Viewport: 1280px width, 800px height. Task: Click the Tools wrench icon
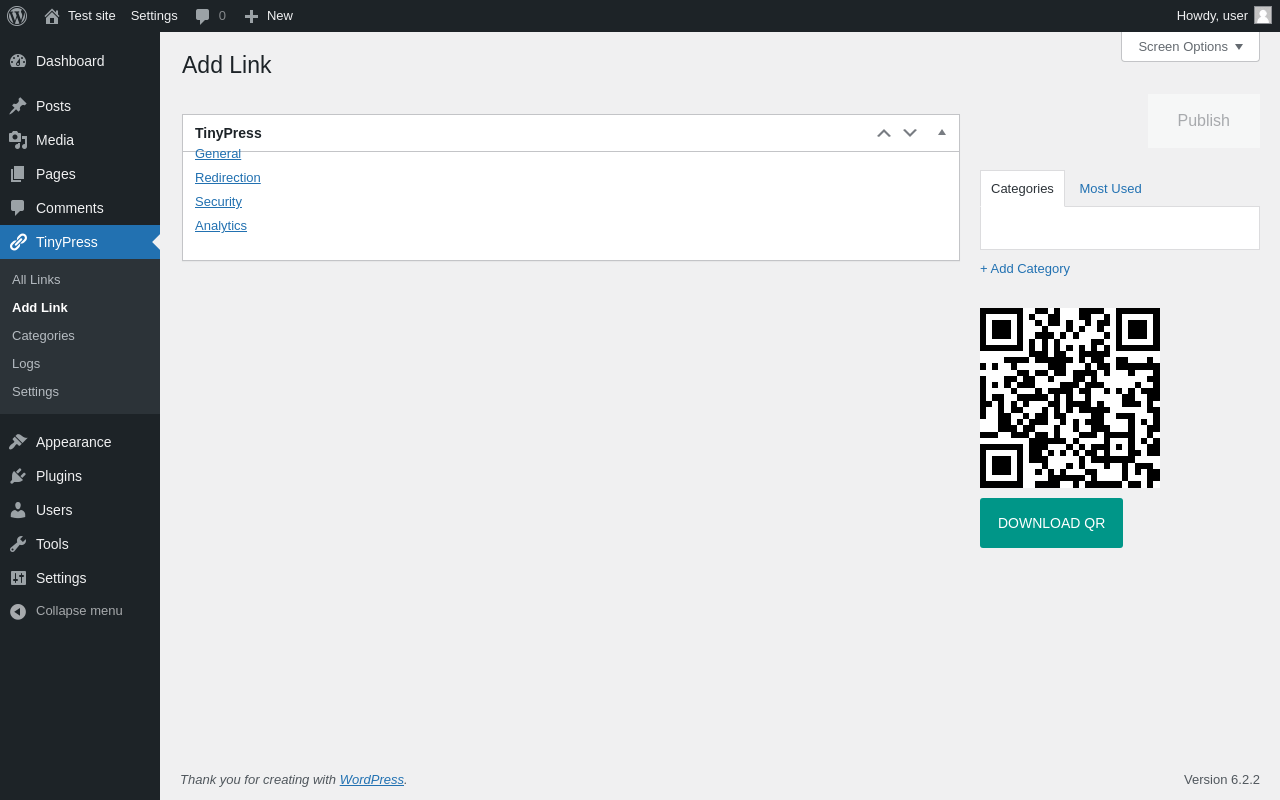[x=18, y=544]
